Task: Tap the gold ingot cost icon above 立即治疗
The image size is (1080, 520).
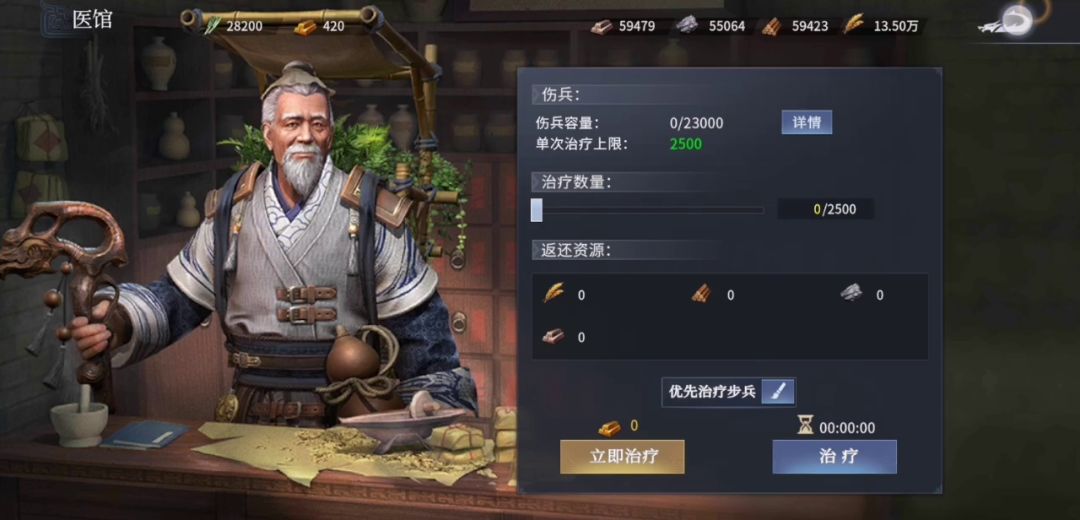Action: (609, 428)
